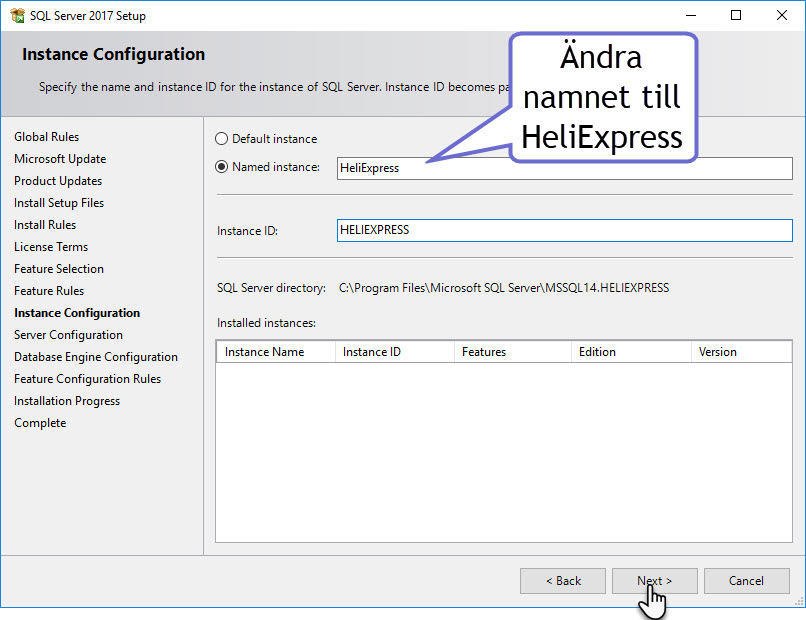
Task: Open the Database Engine Configuration step
Action: (96, 357)
